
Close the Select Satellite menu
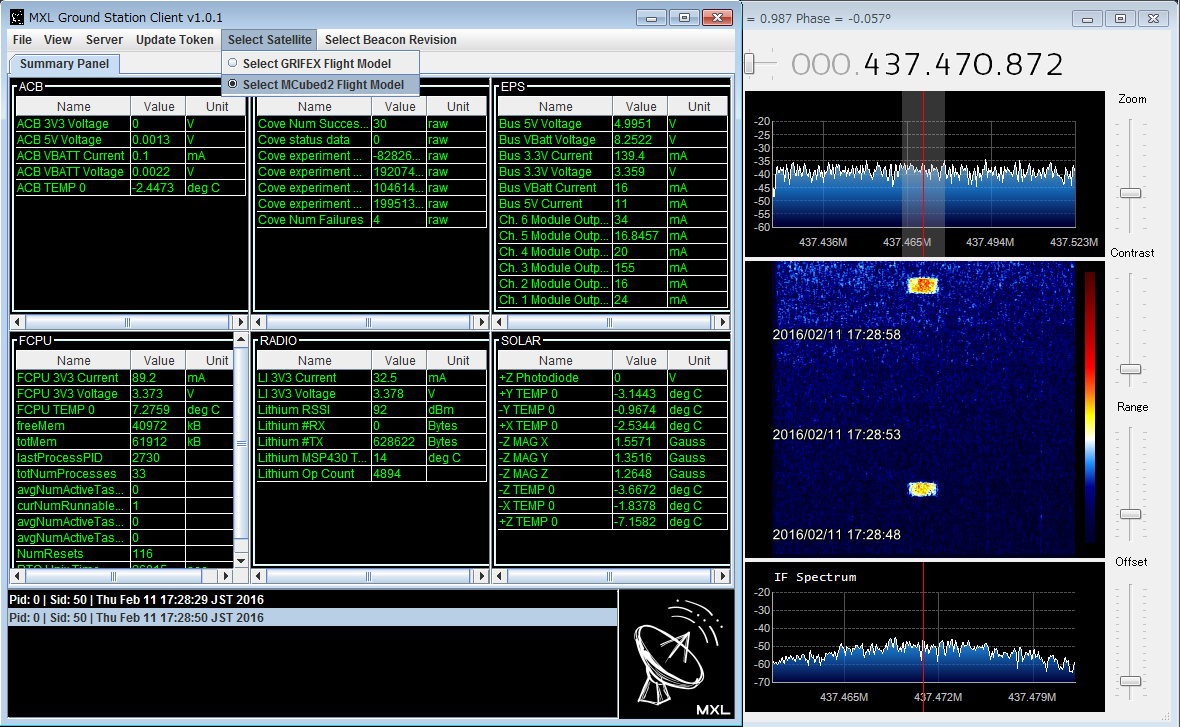click(269, 40)
